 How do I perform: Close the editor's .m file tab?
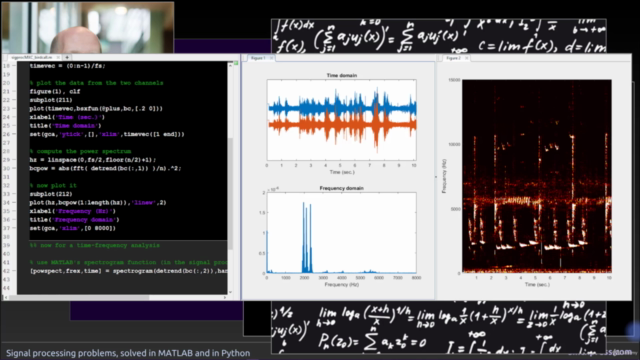pos(58,58)
